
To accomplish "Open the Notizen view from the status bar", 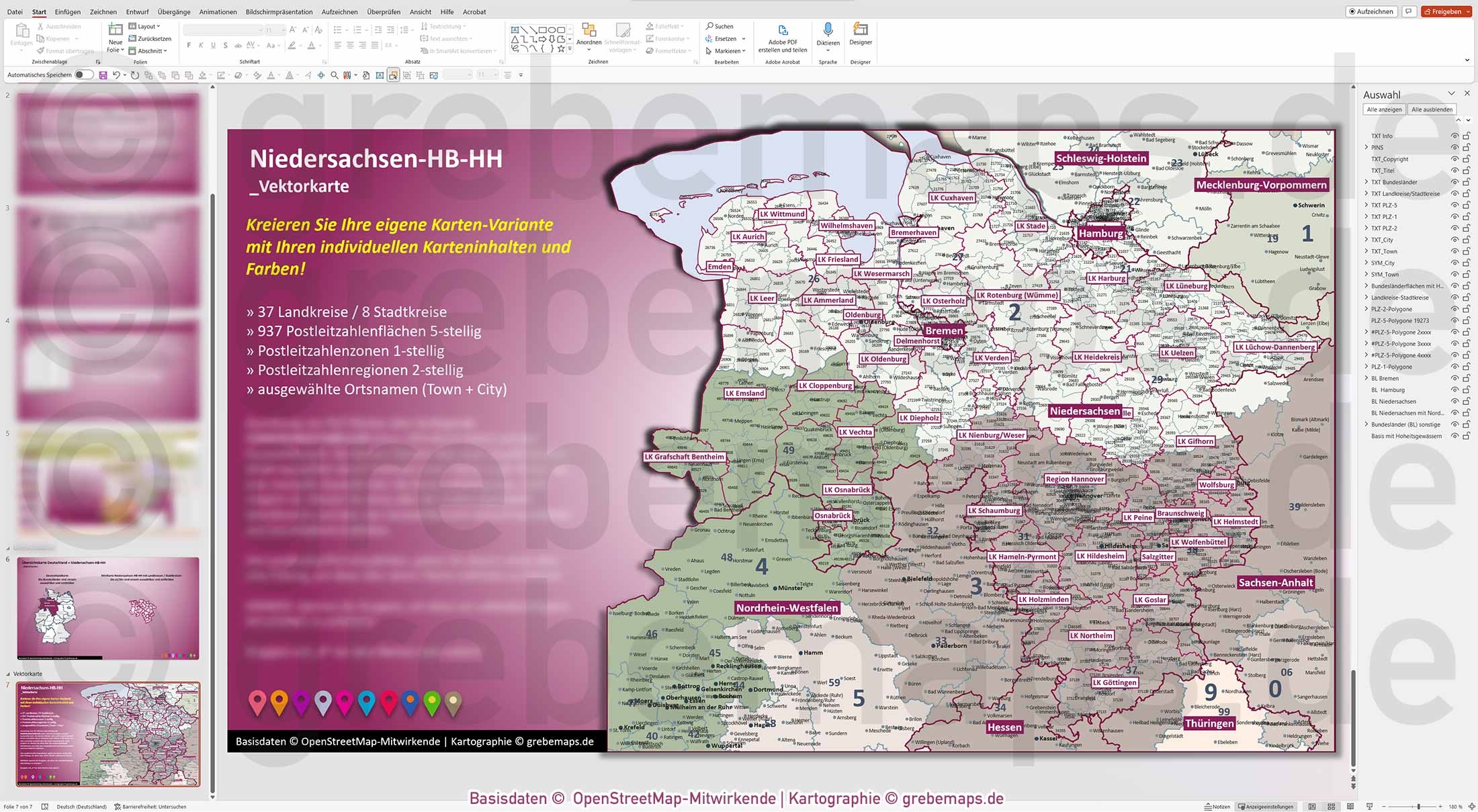I will (1219, 806).
